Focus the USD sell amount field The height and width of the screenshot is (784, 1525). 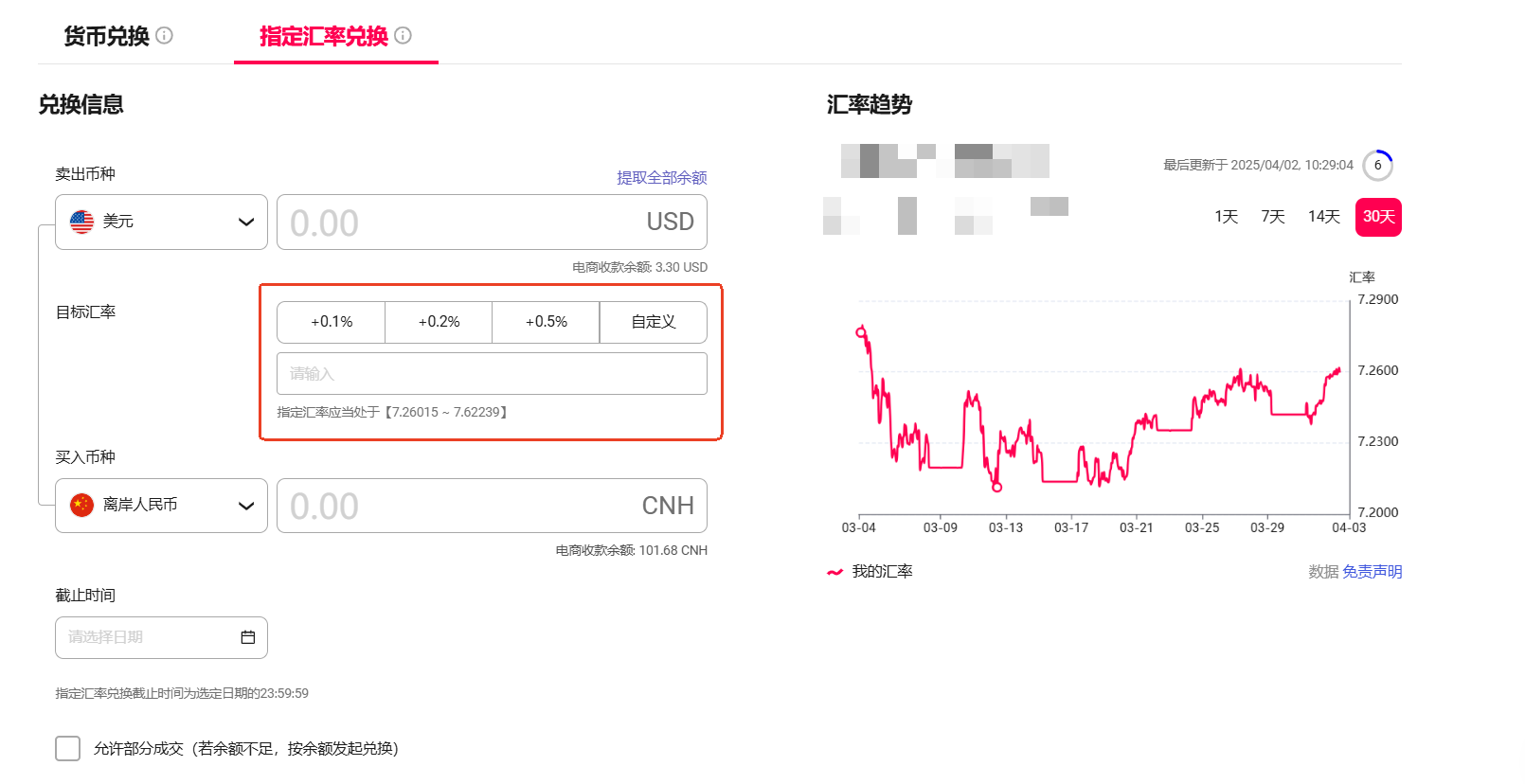[x=492, y=222]
